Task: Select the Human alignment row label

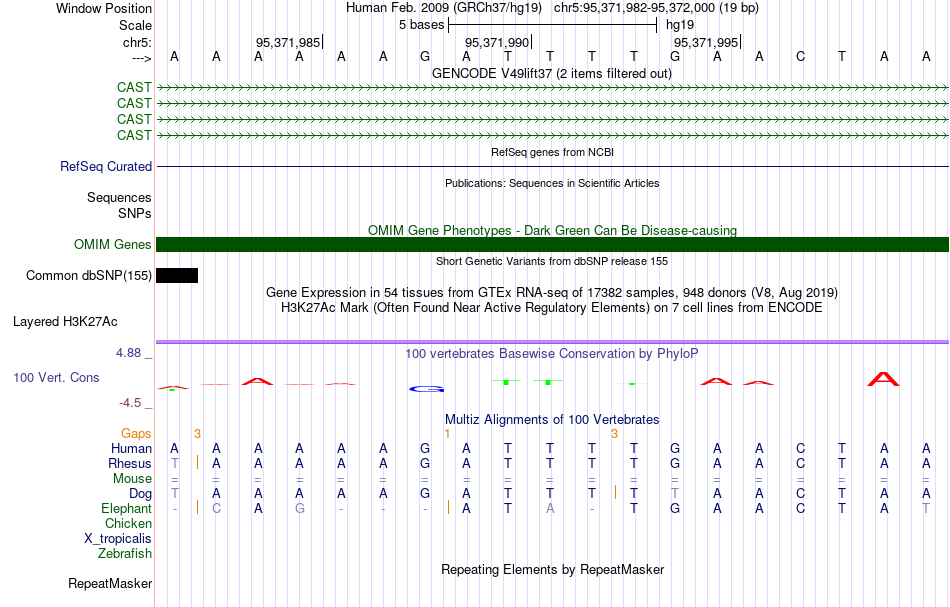Action: pyautogui.click(x=131, y=448)
